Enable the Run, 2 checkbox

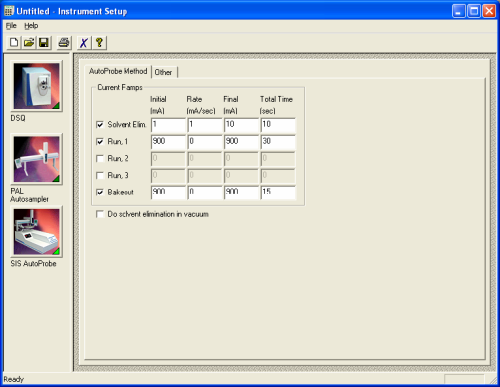100,158
